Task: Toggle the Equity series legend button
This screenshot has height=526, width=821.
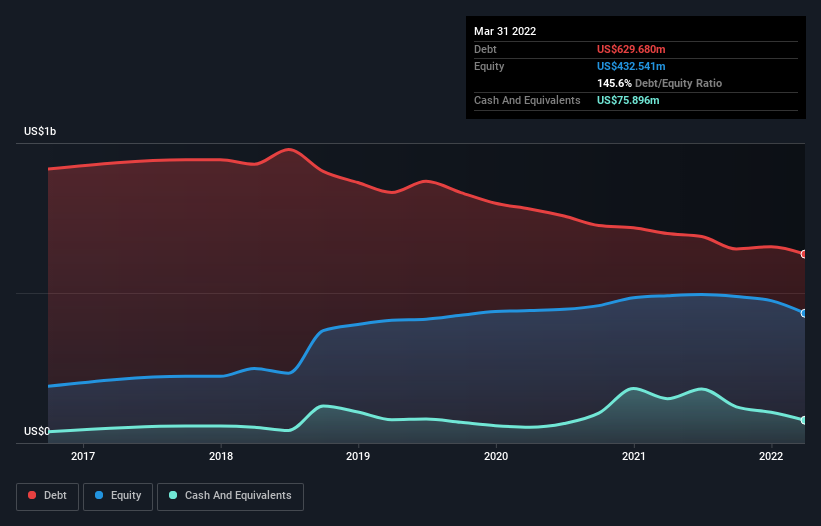Action: click(x=118, y=496)
